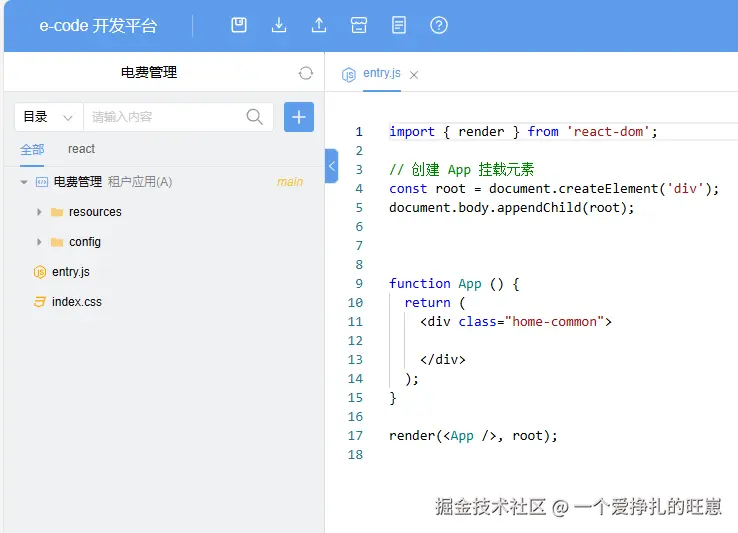Switch to the react tab
738x533 pixels.
click(81, 149)
